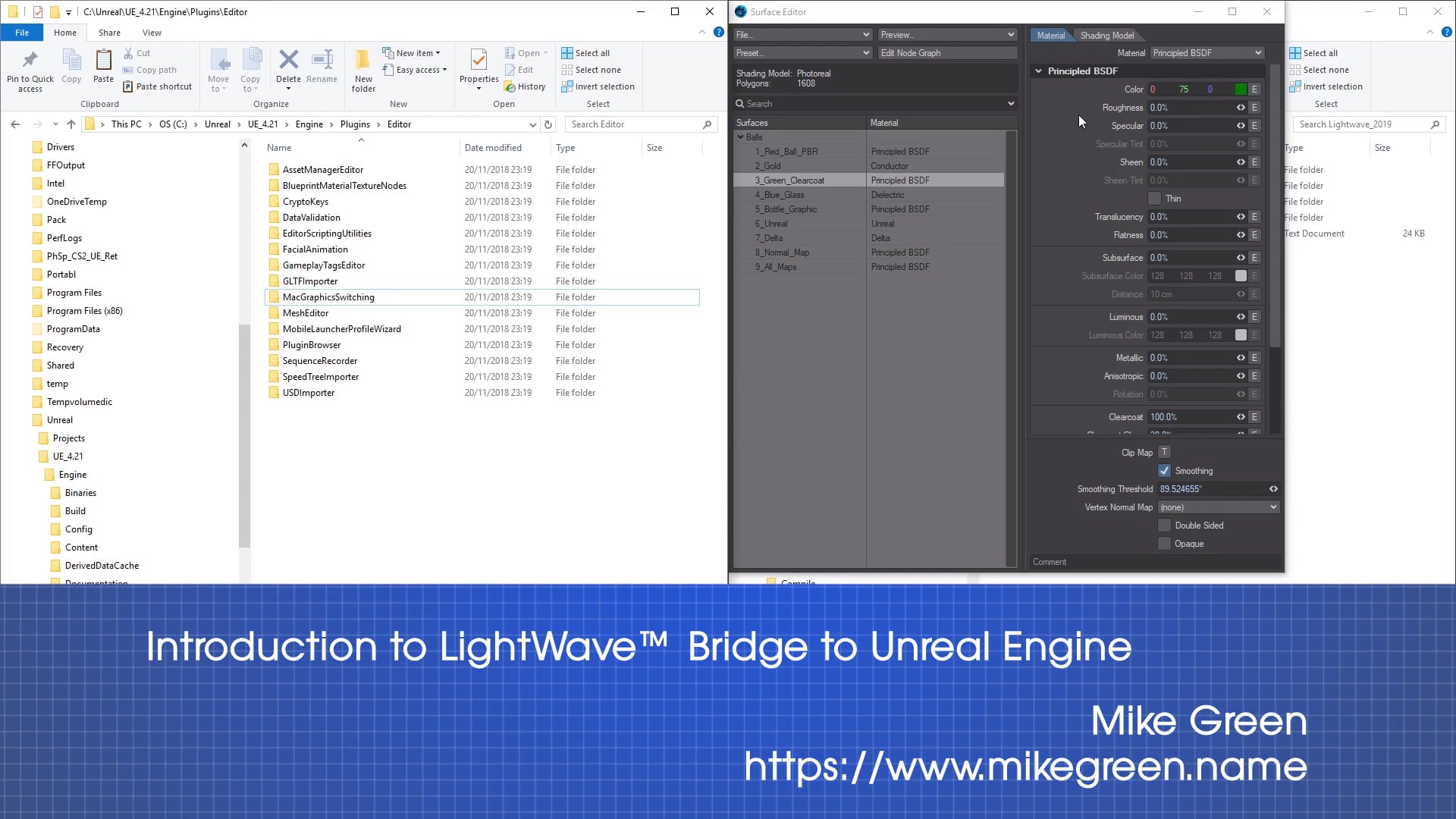Image resolution: width=1456 pixels, height=819 pixels.
Task: Select the Binaries folder in tree
Action: tap(80, 493)
